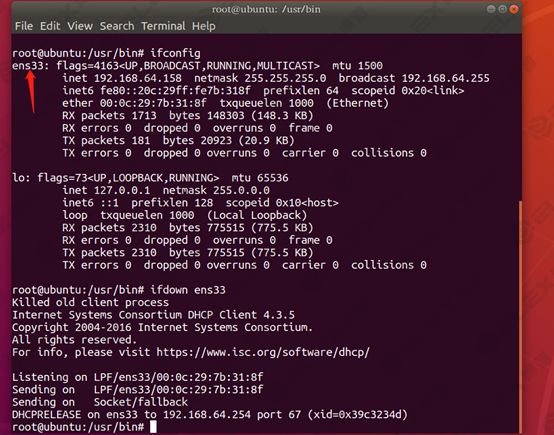Screen dimensions: 554x435
Task: Click the ifconfig command at first prompt
Action: 175,53
